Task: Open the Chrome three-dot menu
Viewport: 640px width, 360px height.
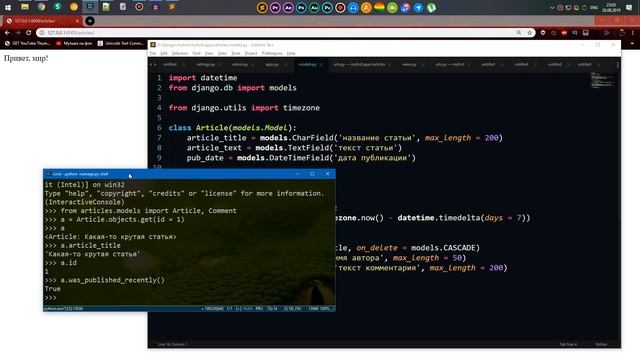Action: [x=633, y=33]
